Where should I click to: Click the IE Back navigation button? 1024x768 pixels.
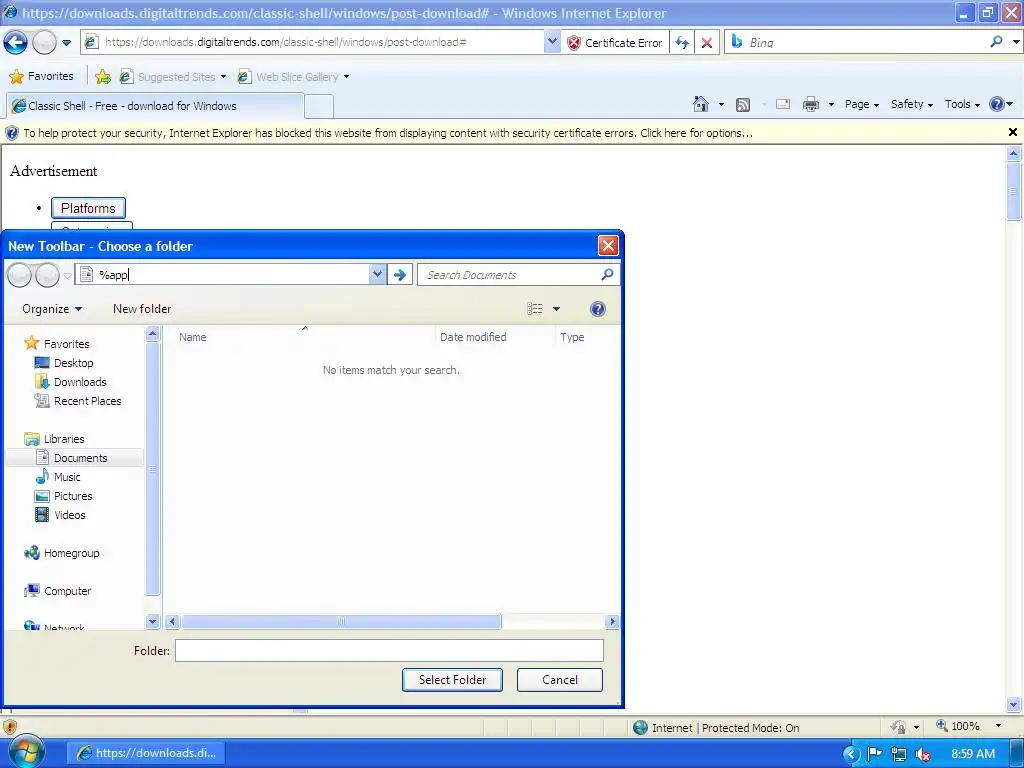click(16, 42)
